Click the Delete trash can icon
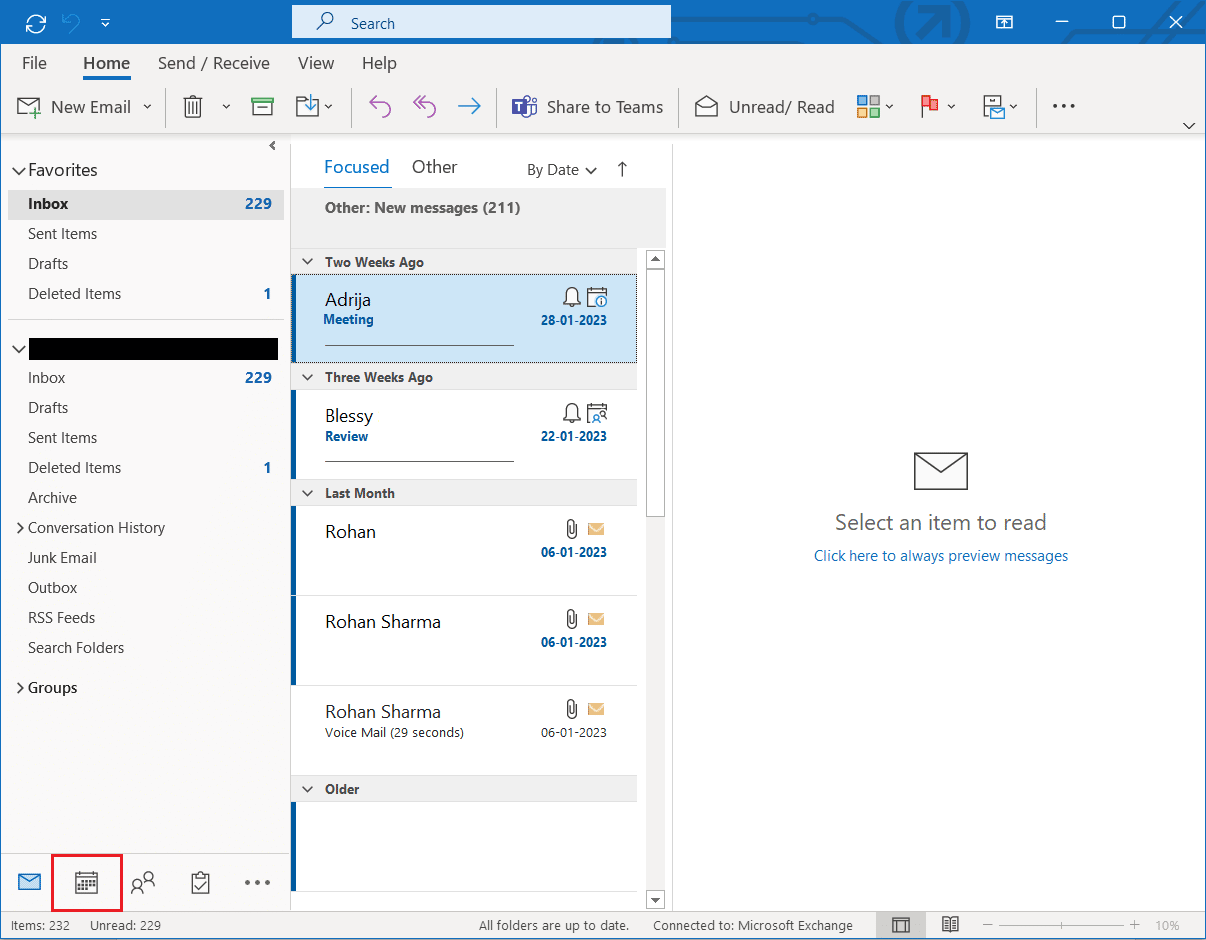Image resolution: width=1206 pixels, height=940 pixels. point(193,107)
